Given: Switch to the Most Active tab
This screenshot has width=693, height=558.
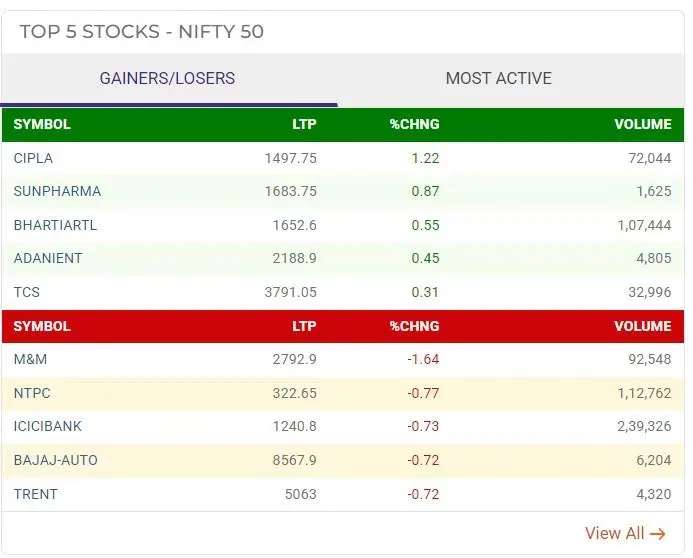Looking at the screenshot, I should coord(498,78).
